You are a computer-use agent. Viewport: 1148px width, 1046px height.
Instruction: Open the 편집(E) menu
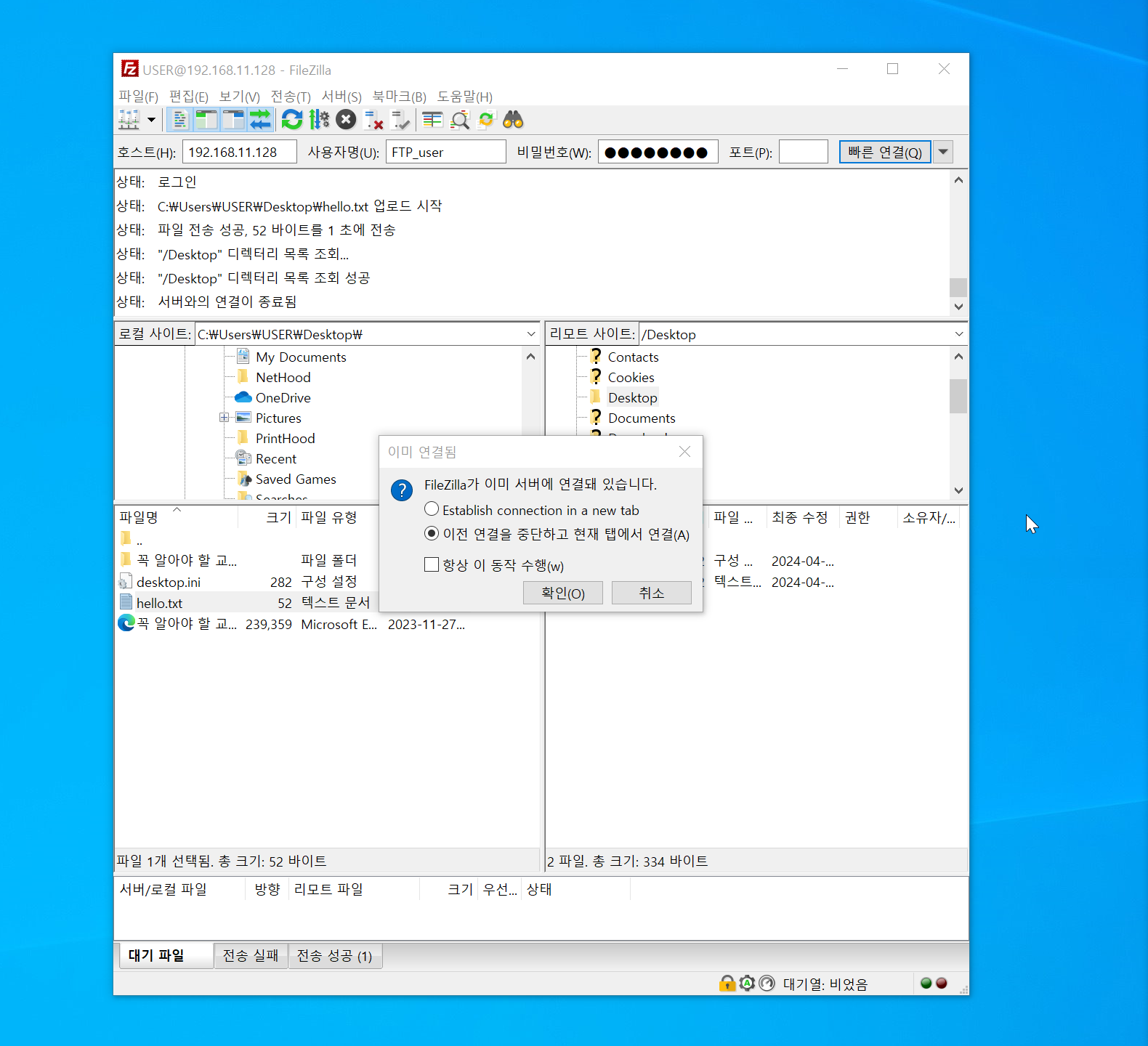[188, 97]
